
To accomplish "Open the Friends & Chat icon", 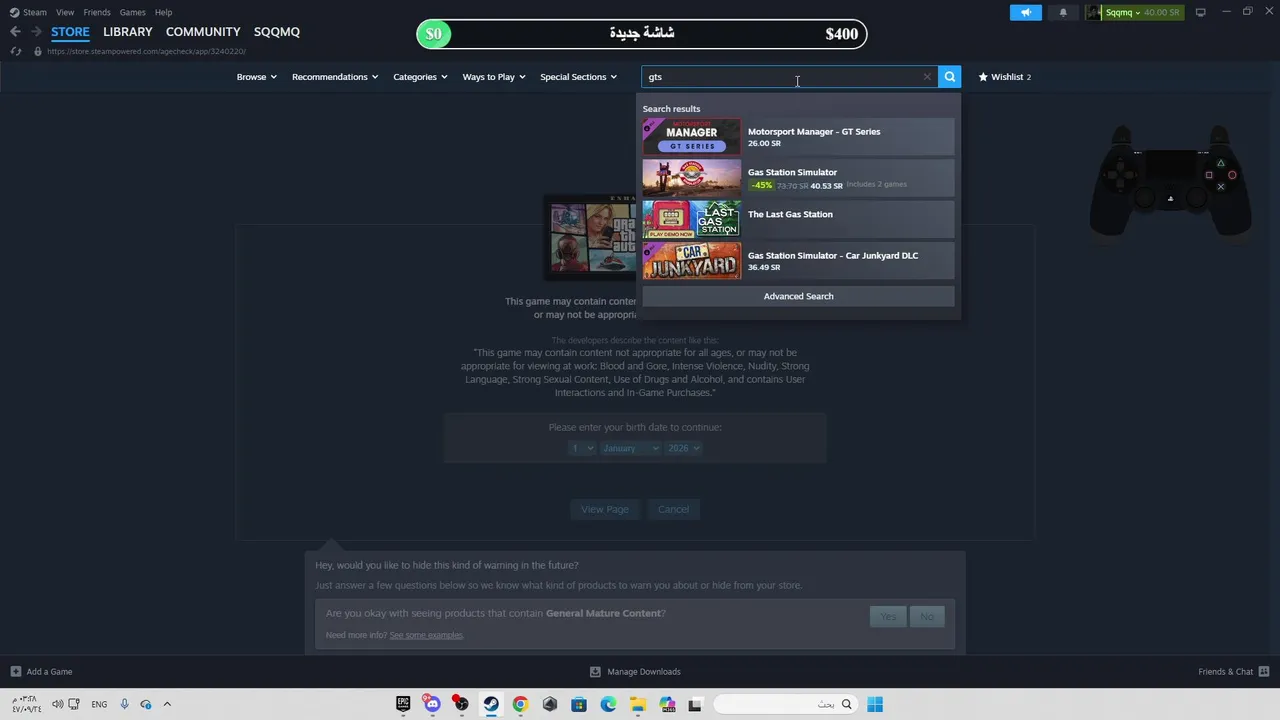I will click(1264, 672).
